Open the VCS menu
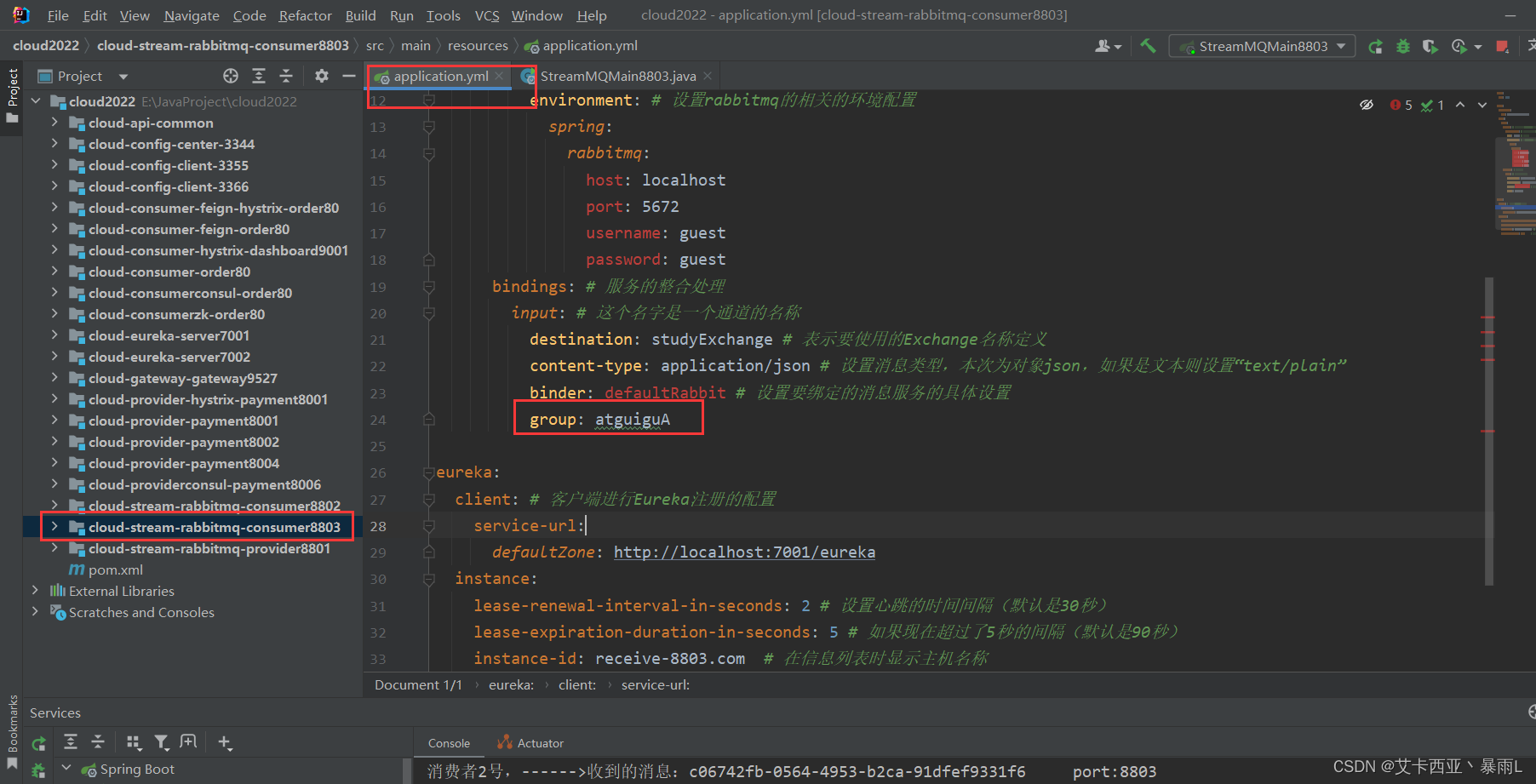This screenshot has height=784, width=1536. (x=487, y=15)
